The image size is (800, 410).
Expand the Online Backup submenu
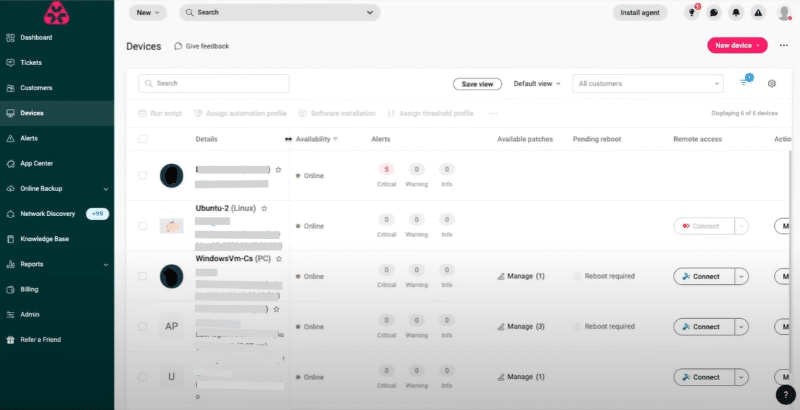[x=106, y=189]
